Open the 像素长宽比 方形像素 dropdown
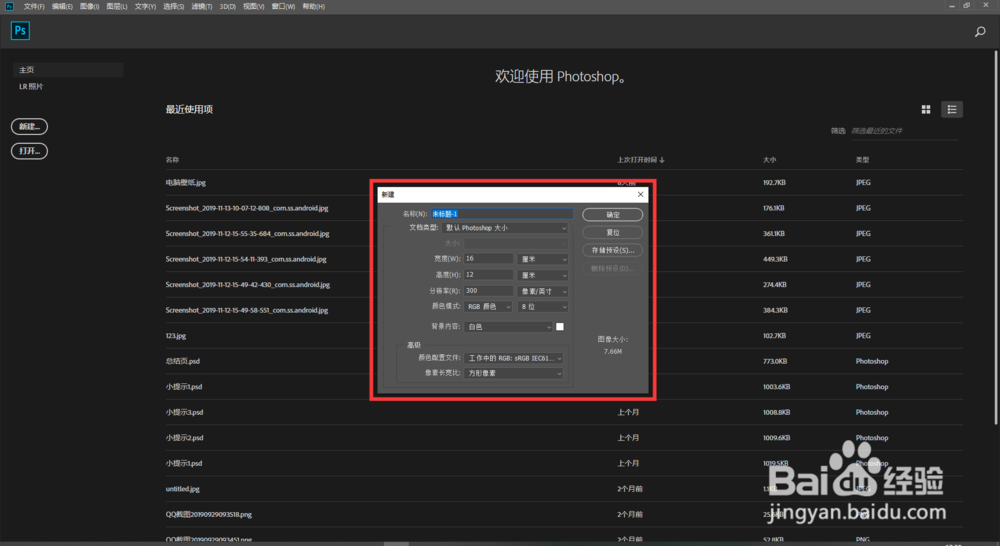This screenshot has width=1000, height=546. click(x=513, y=373)
